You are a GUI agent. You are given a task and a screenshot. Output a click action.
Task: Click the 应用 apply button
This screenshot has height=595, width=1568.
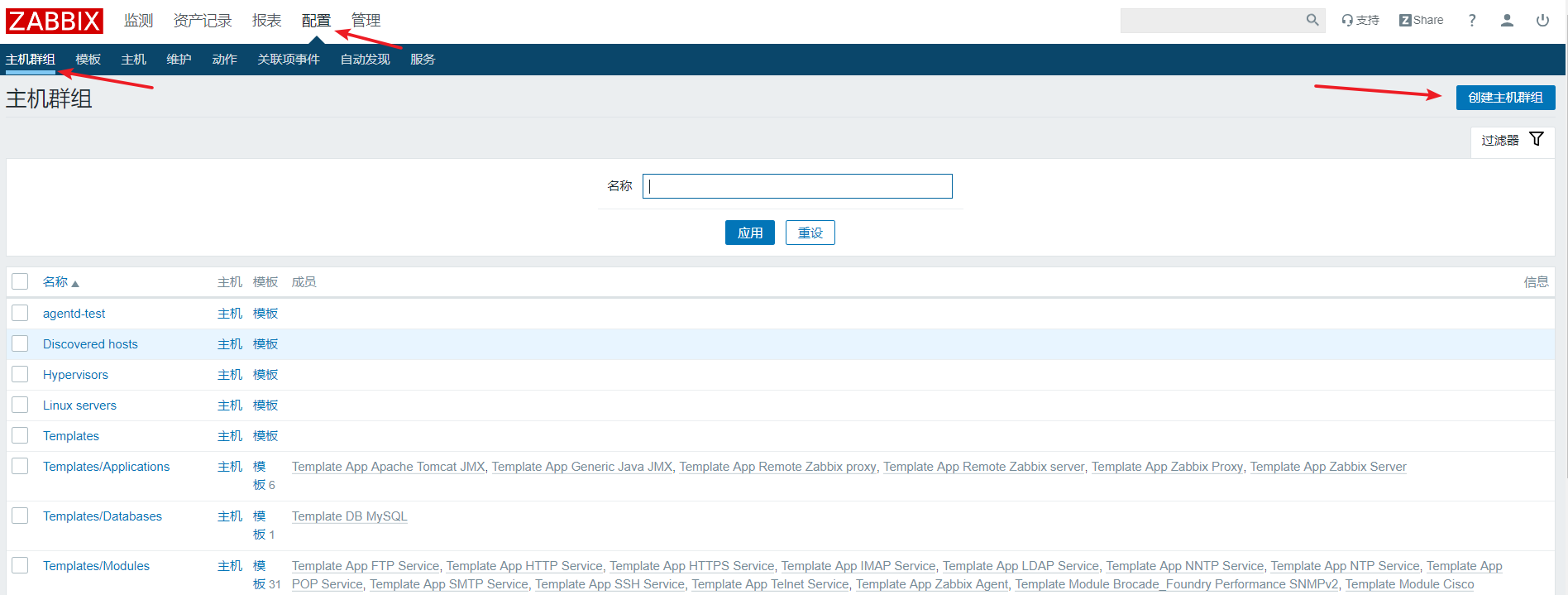[750, 233]
